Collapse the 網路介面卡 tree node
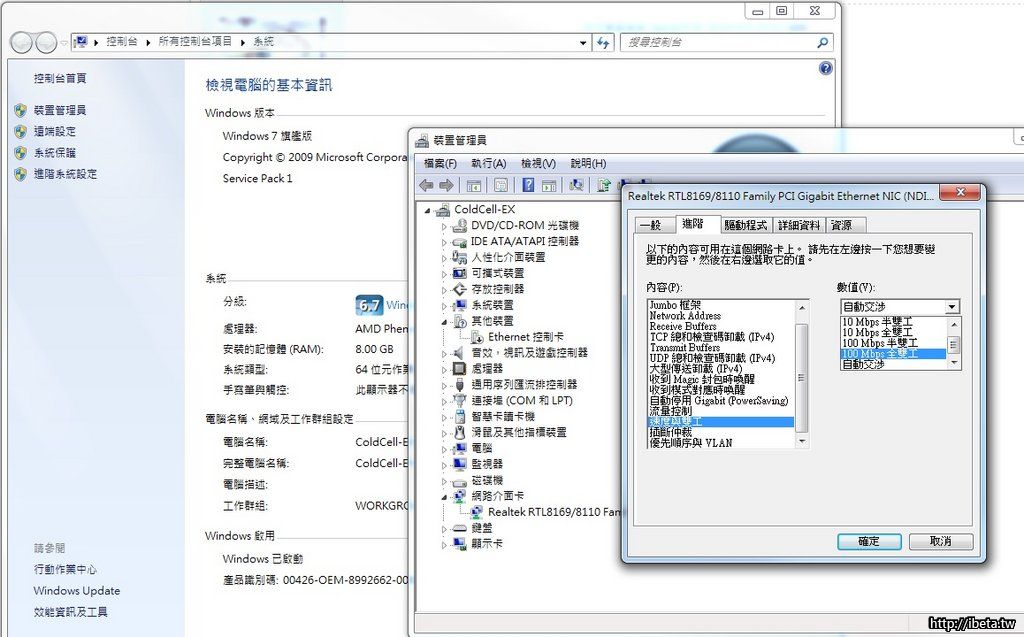Viewport: 1024px width, 637px height. [445, 496]
